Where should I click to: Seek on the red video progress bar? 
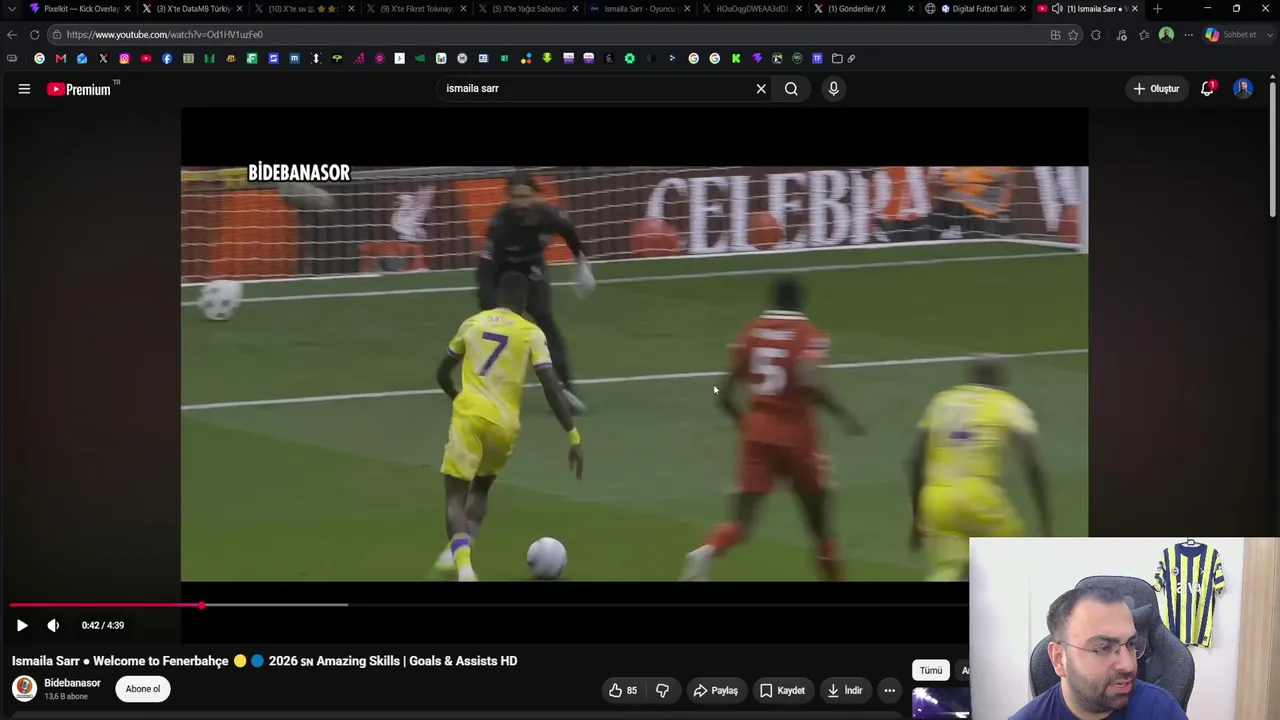105,605
